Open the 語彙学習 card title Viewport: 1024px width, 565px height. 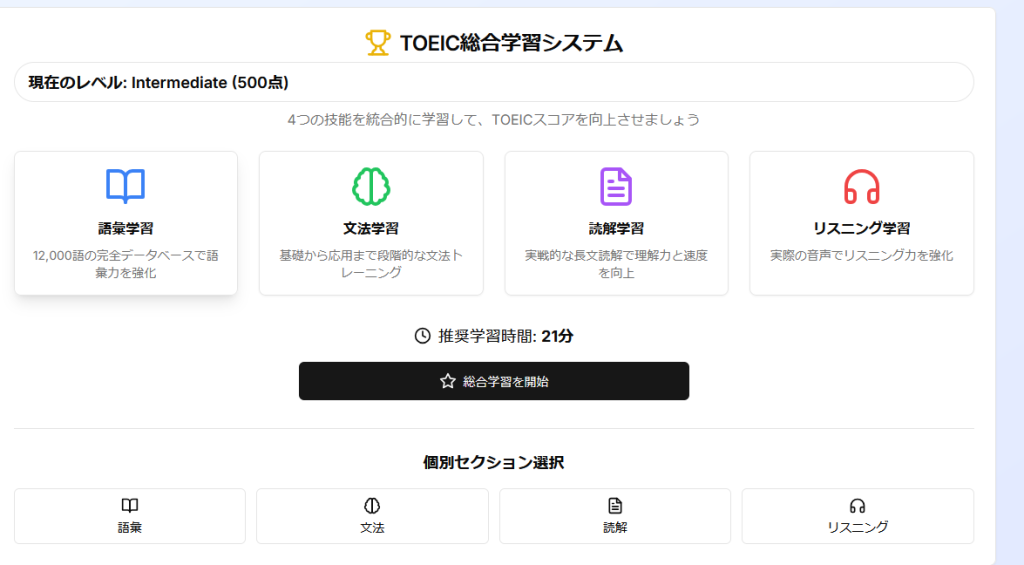coord(126,228)
